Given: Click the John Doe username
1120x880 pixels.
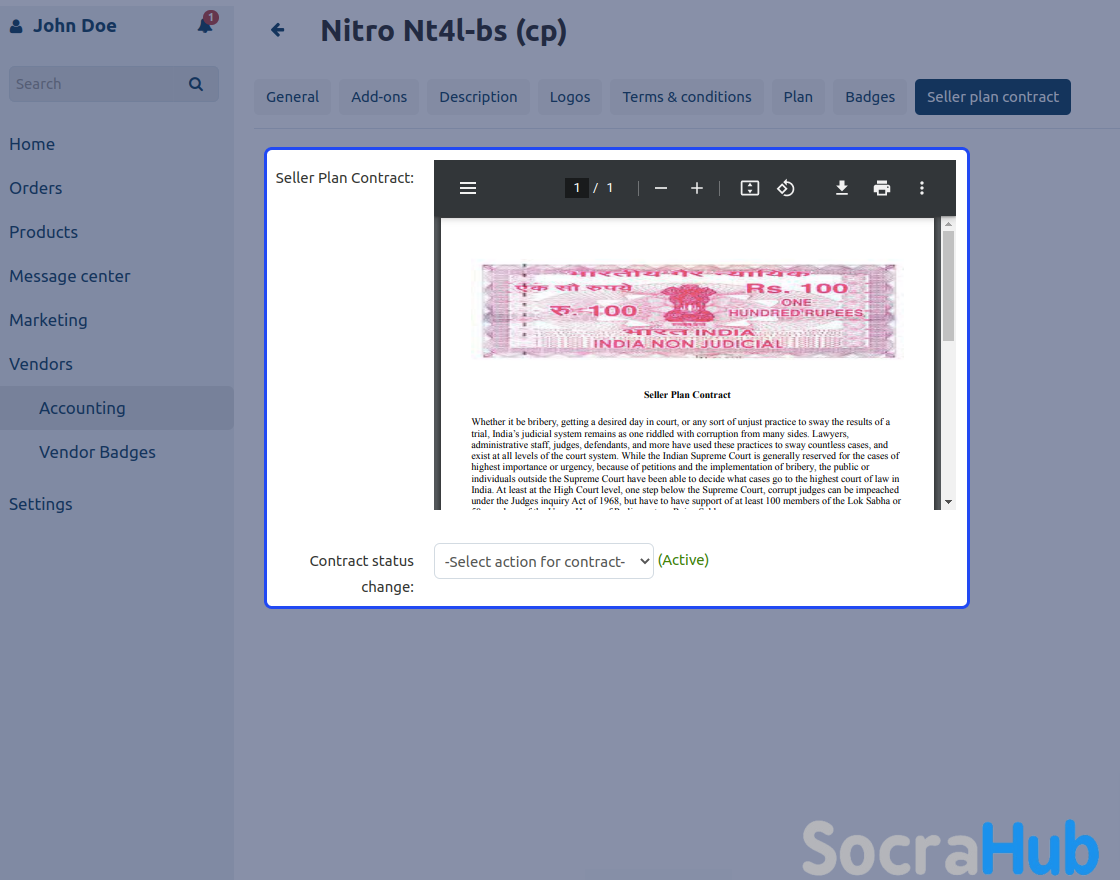Looking at the screenshot, I should coord(74,26).
